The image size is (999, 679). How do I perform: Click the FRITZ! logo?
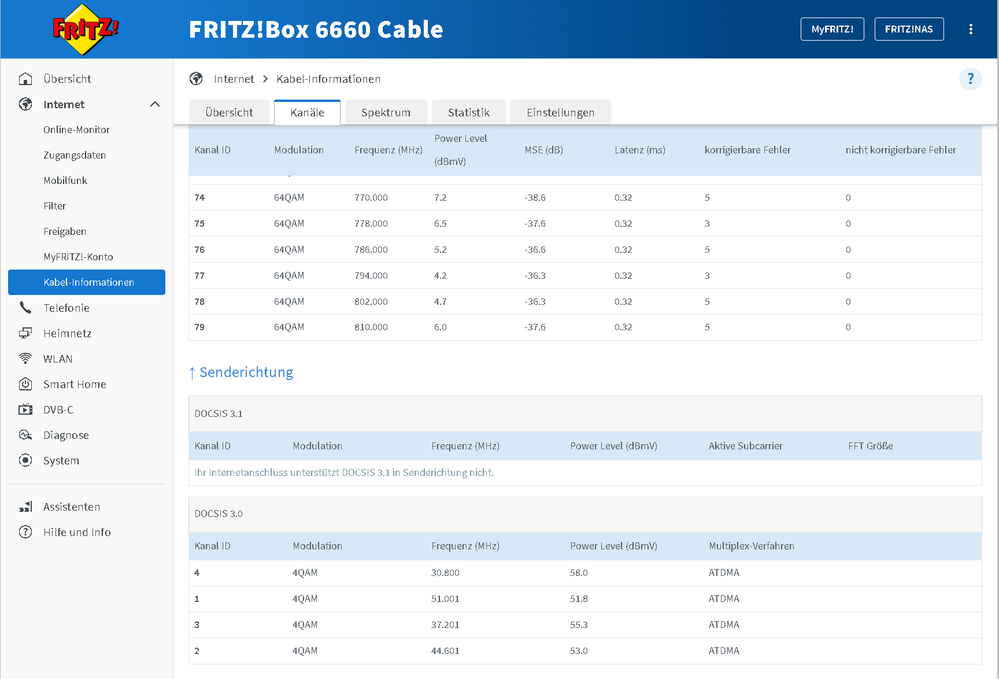tap(85, 29)
